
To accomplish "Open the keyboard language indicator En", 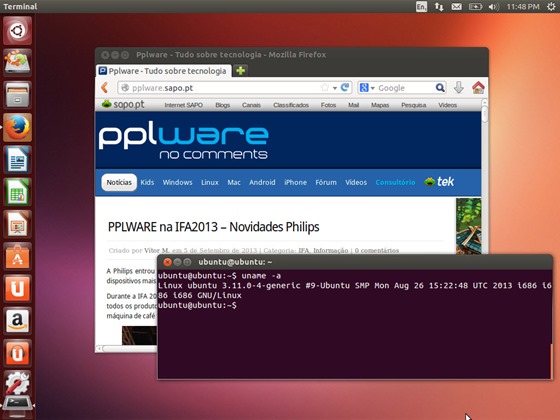I will click(421, 6).
